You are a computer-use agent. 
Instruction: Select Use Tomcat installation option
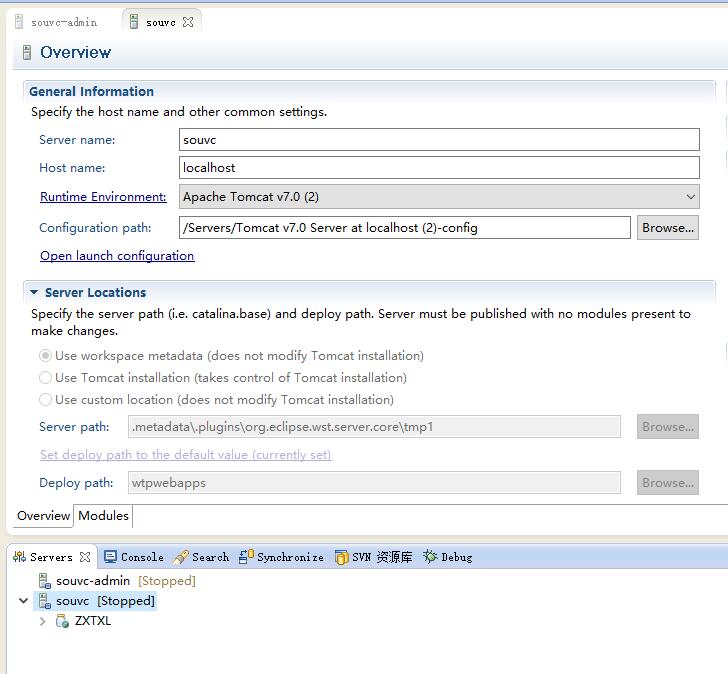coord(45,378)
